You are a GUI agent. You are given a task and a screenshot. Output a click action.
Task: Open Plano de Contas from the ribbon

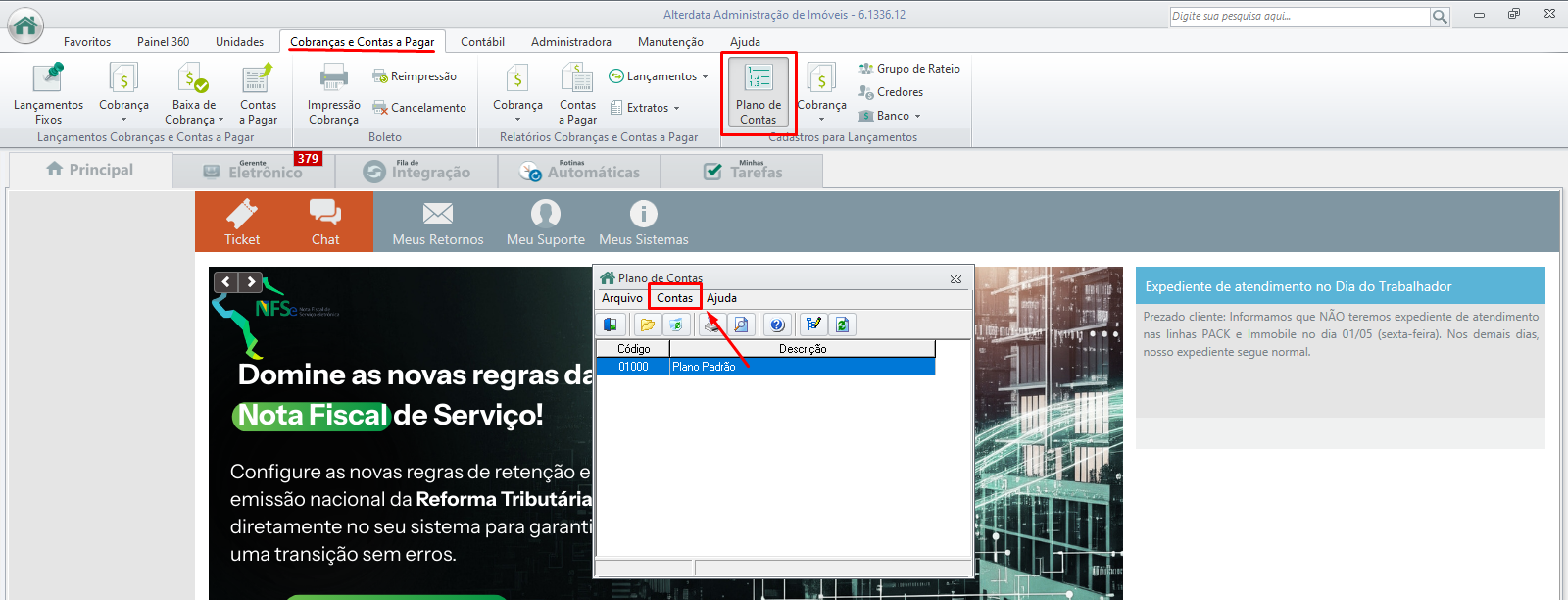759,93
